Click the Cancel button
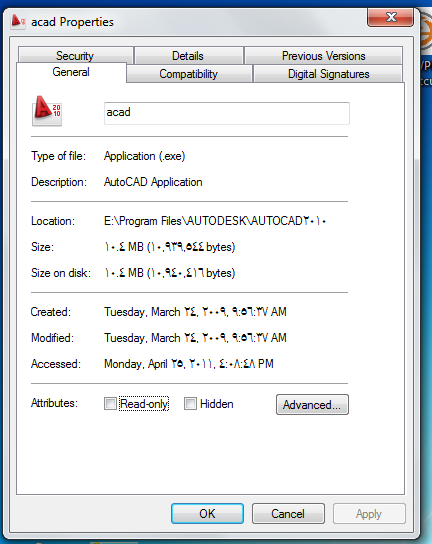 pos(288,513)
